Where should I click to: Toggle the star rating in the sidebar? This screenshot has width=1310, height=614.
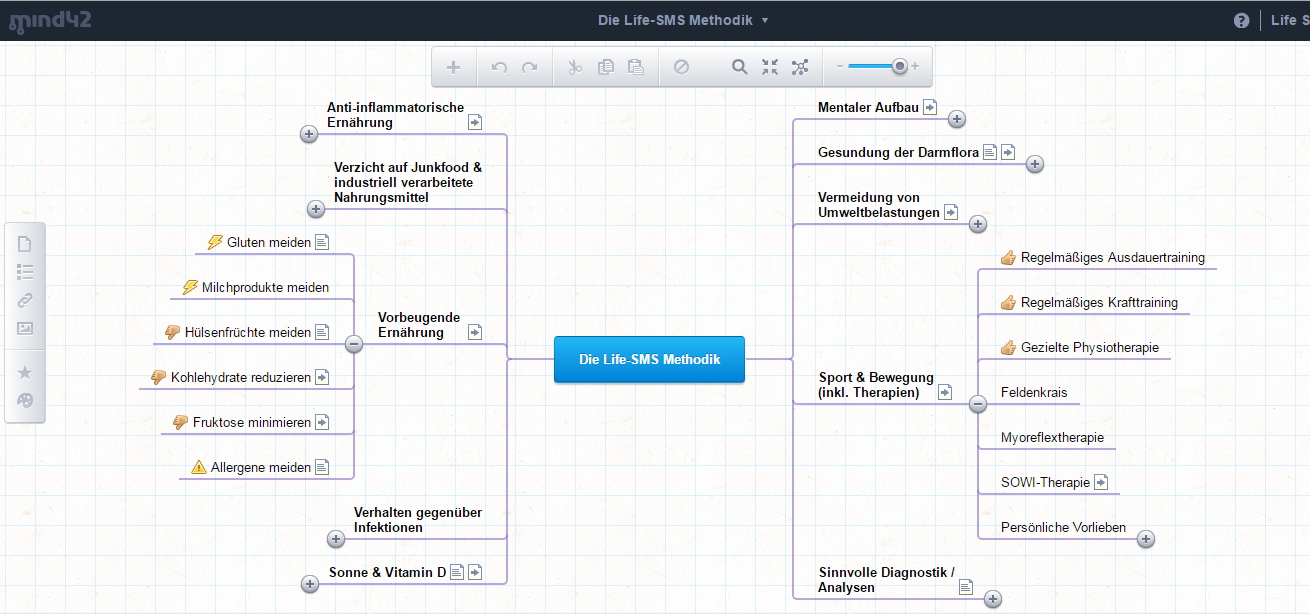click(24, 371)
